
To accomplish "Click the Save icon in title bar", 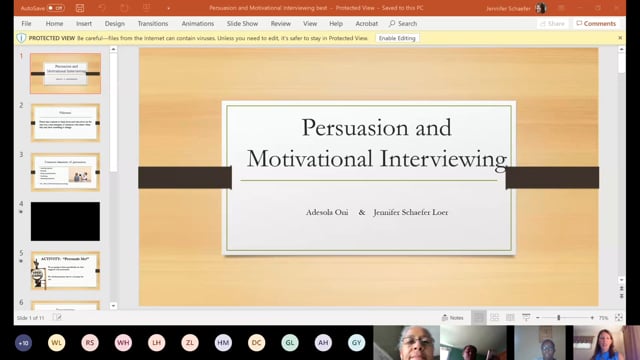I will 80,8.
